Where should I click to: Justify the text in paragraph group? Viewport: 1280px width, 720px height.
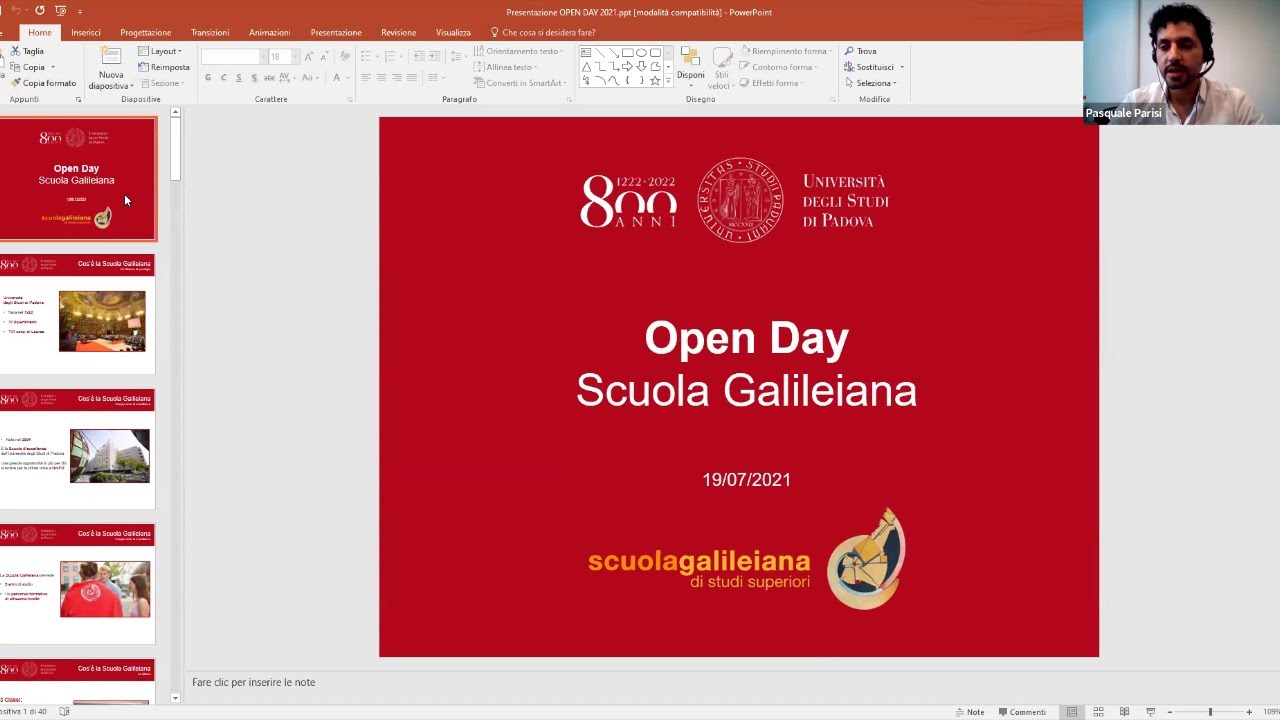click(411, 78)
